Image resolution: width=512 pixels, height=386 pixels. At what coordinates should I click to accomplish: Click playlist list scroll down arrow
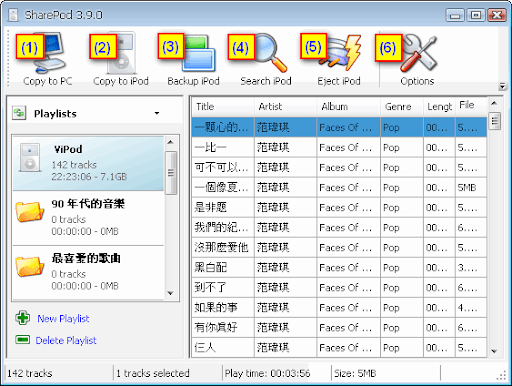coord(171,293)
